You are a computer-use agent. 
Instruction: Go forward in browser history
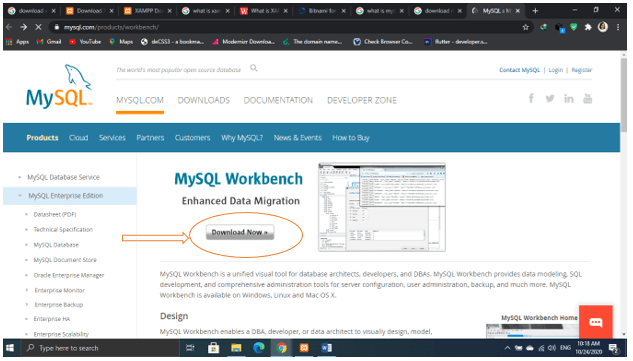point(24,27)
